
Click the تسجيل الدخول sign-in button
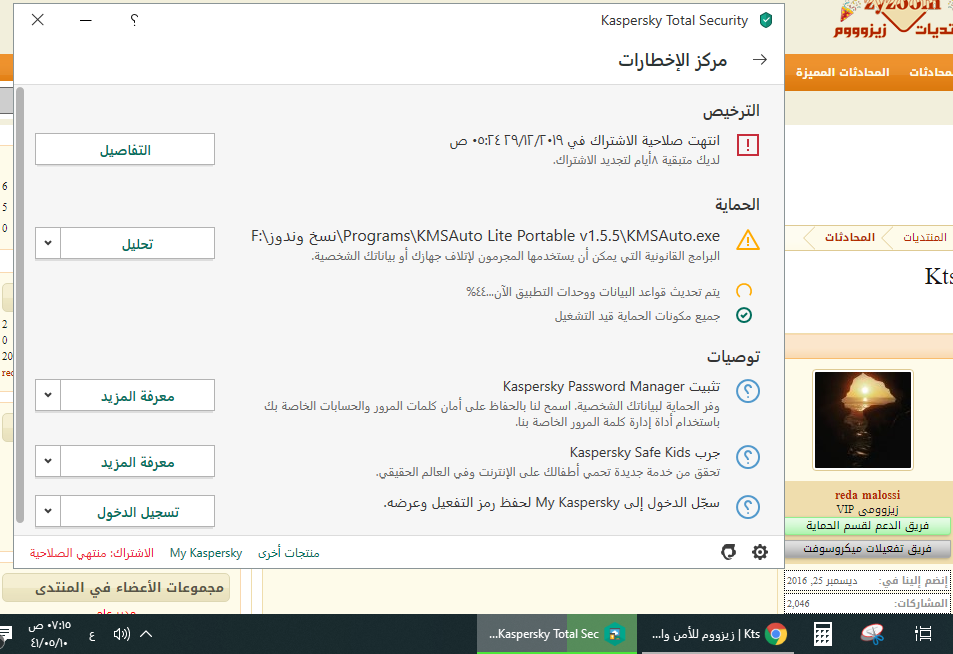tap(137, 512)
